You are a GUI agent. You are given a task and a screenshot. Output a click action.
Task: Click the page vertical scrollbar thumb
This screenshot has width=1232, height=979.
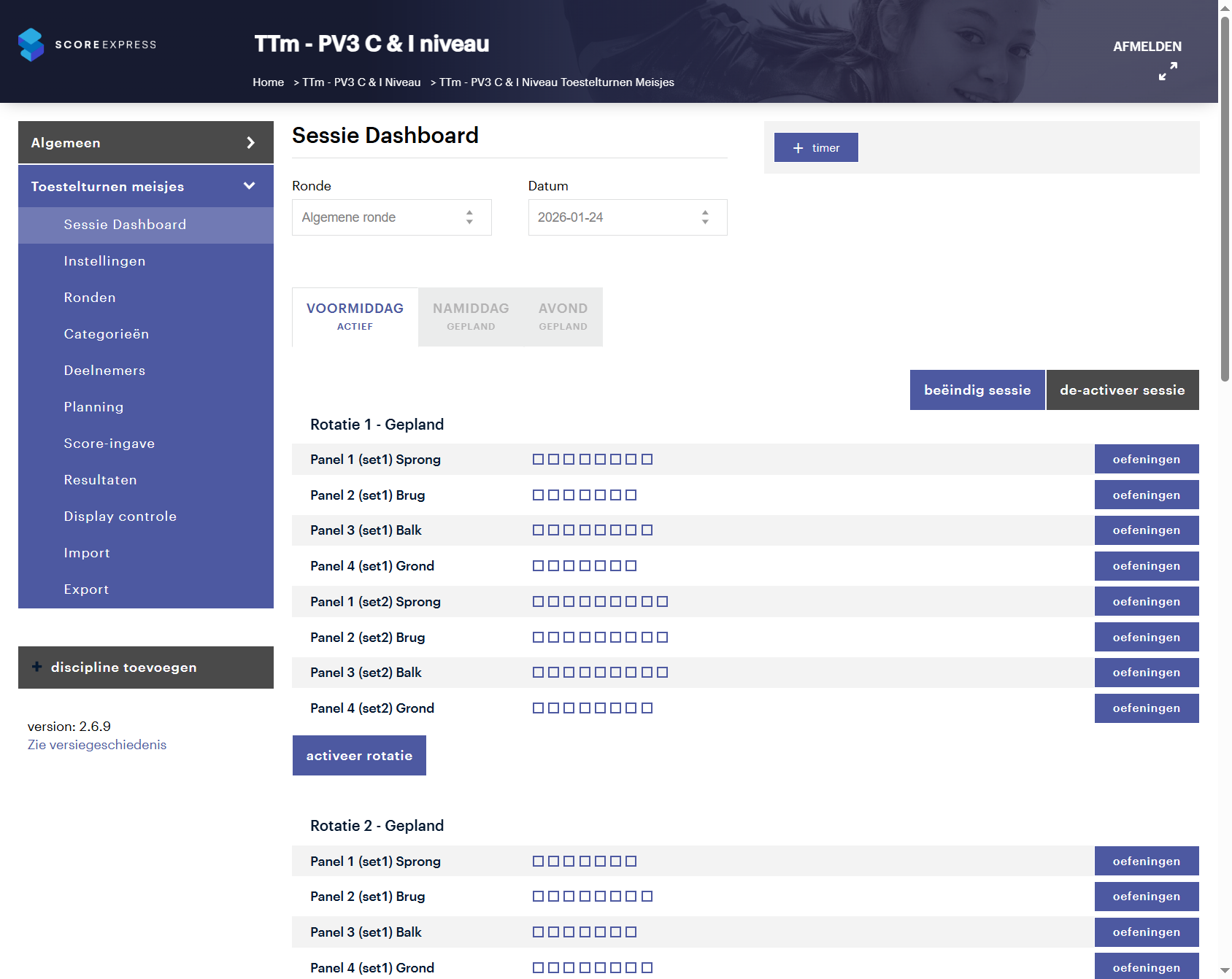[x=1225, y=197]
